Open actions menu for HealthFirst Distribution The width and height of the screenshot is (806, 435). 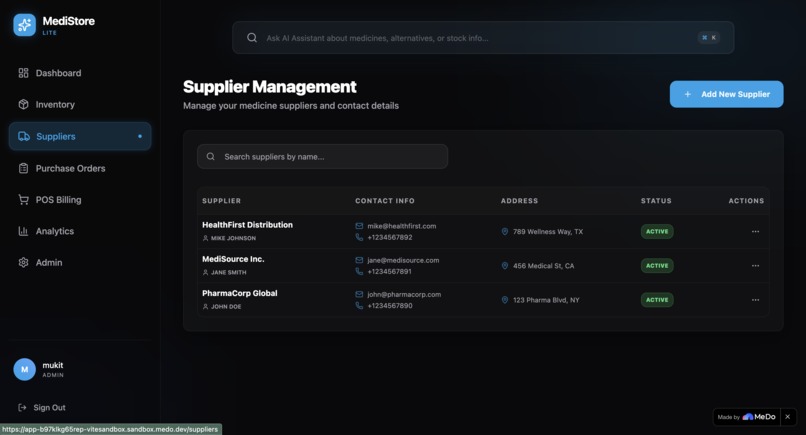click(x=755, y=231)
